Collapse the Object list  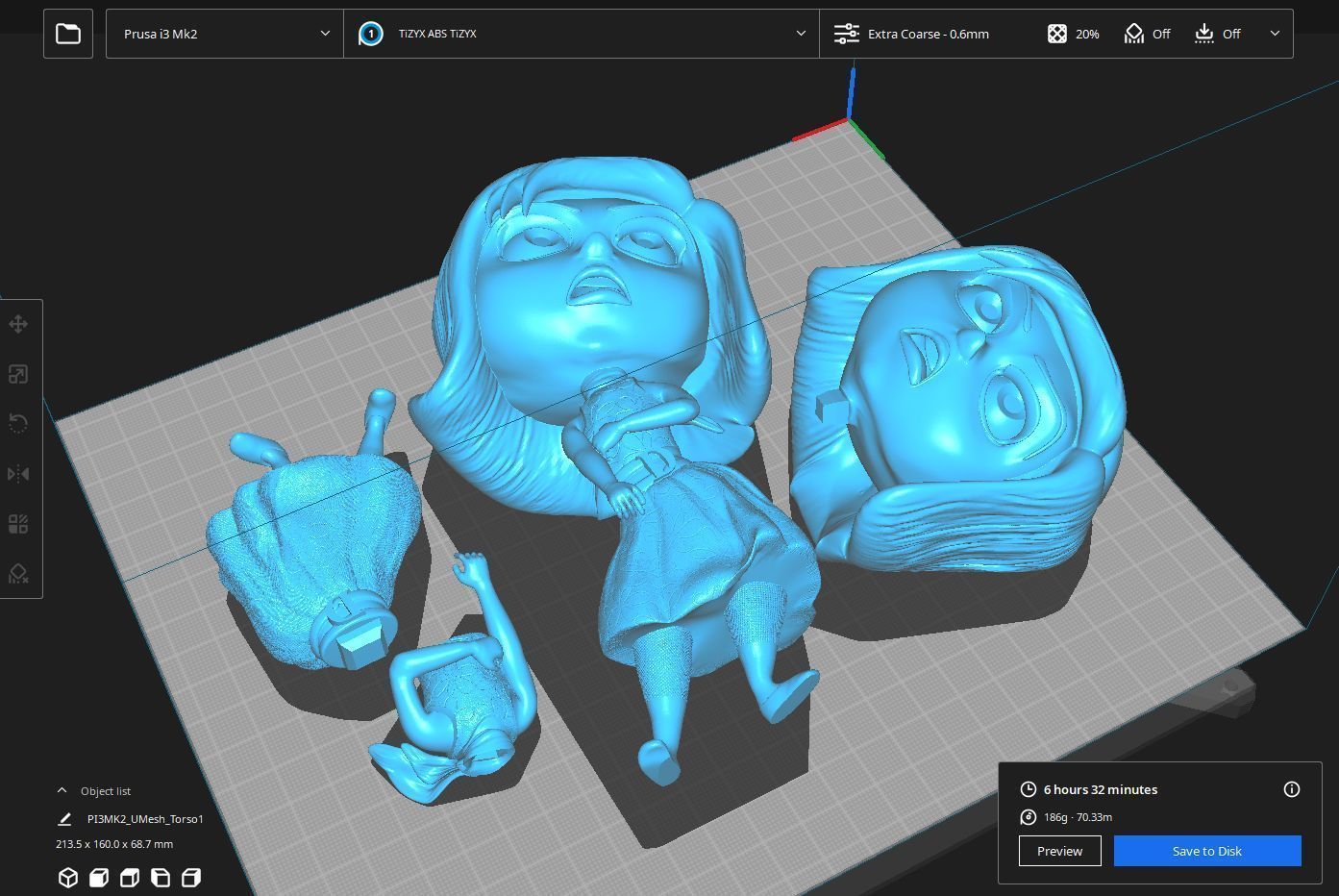point(93,790)
